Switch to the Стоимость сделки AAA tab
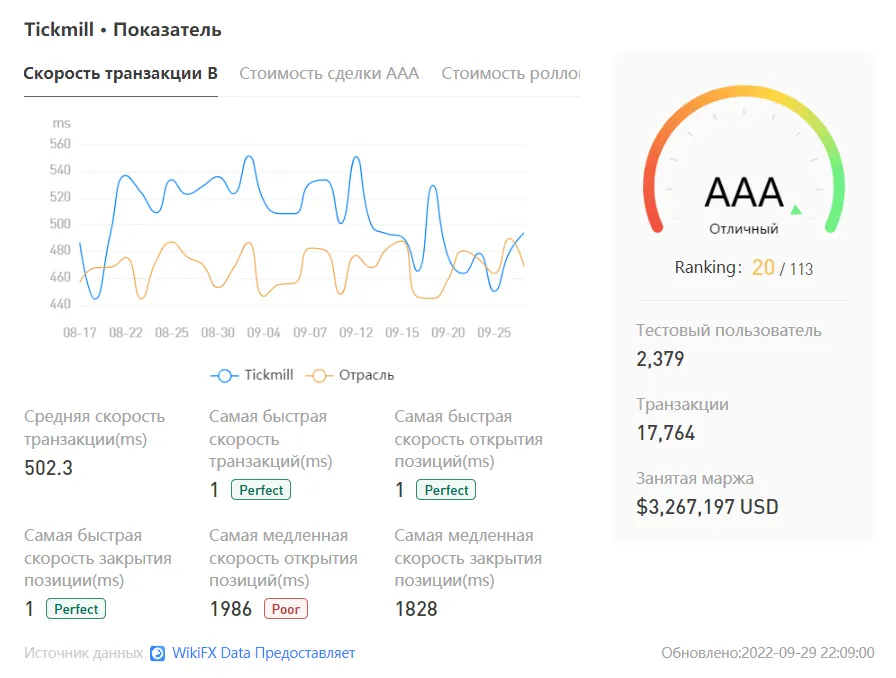This screenshot has width=896, height=678. (x=329, y=74)
